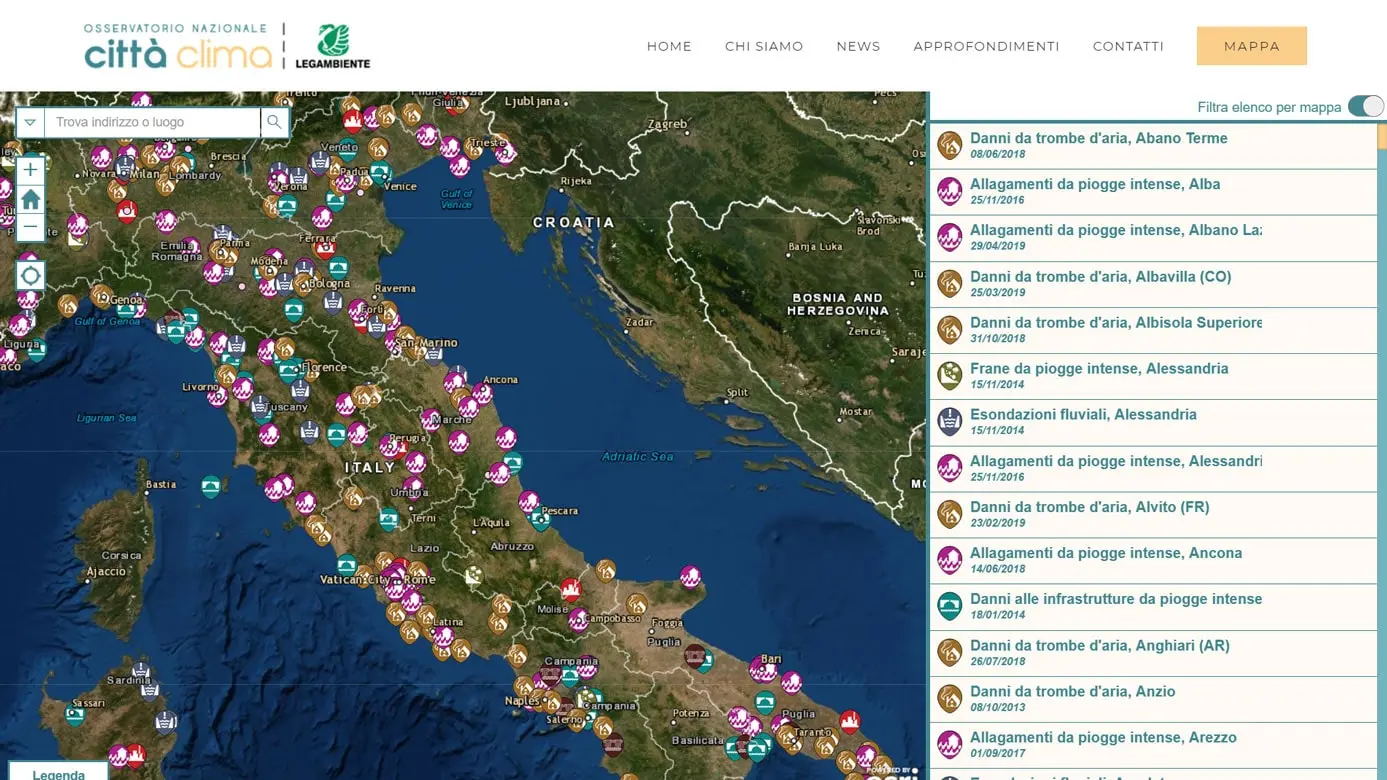Open the Legenda panel
Screen dimensions: 1387x780
pyautogui.click(x=58, y=772)
